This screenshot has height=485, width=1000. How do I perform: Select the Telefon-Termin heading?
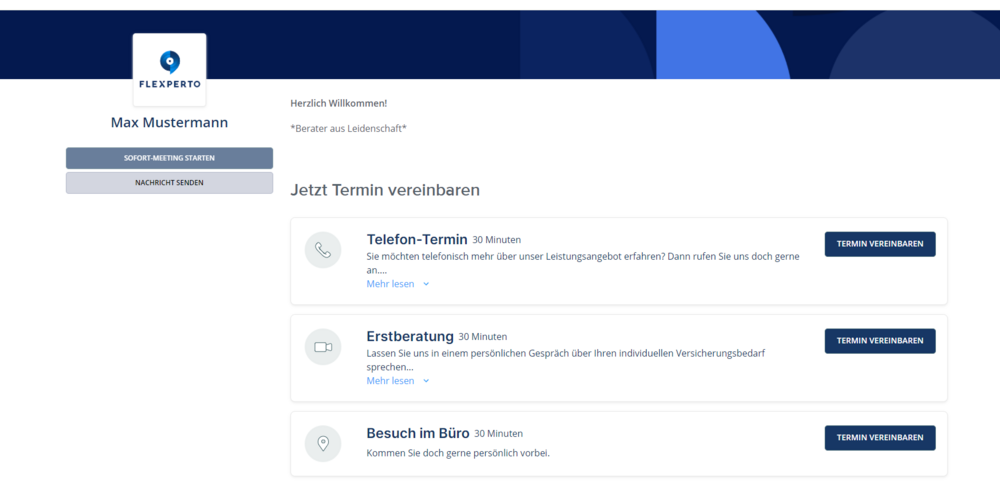click(417, 239)
